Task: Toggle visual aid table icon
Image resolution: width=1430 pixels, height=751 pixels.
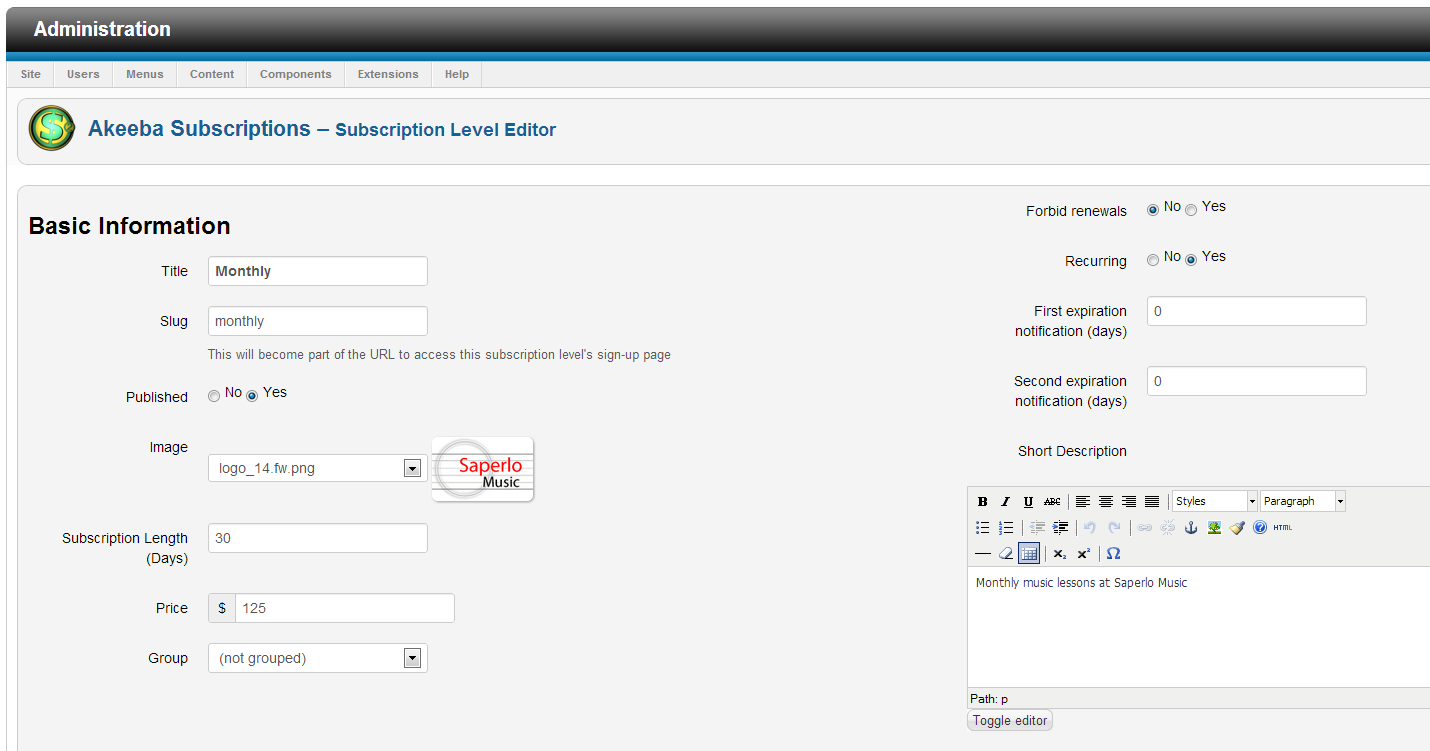Action: 1029,553
